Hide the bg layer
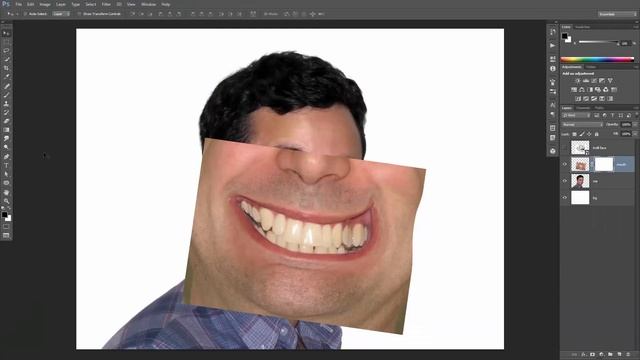The image size is (640, 360). click(565, 198)
